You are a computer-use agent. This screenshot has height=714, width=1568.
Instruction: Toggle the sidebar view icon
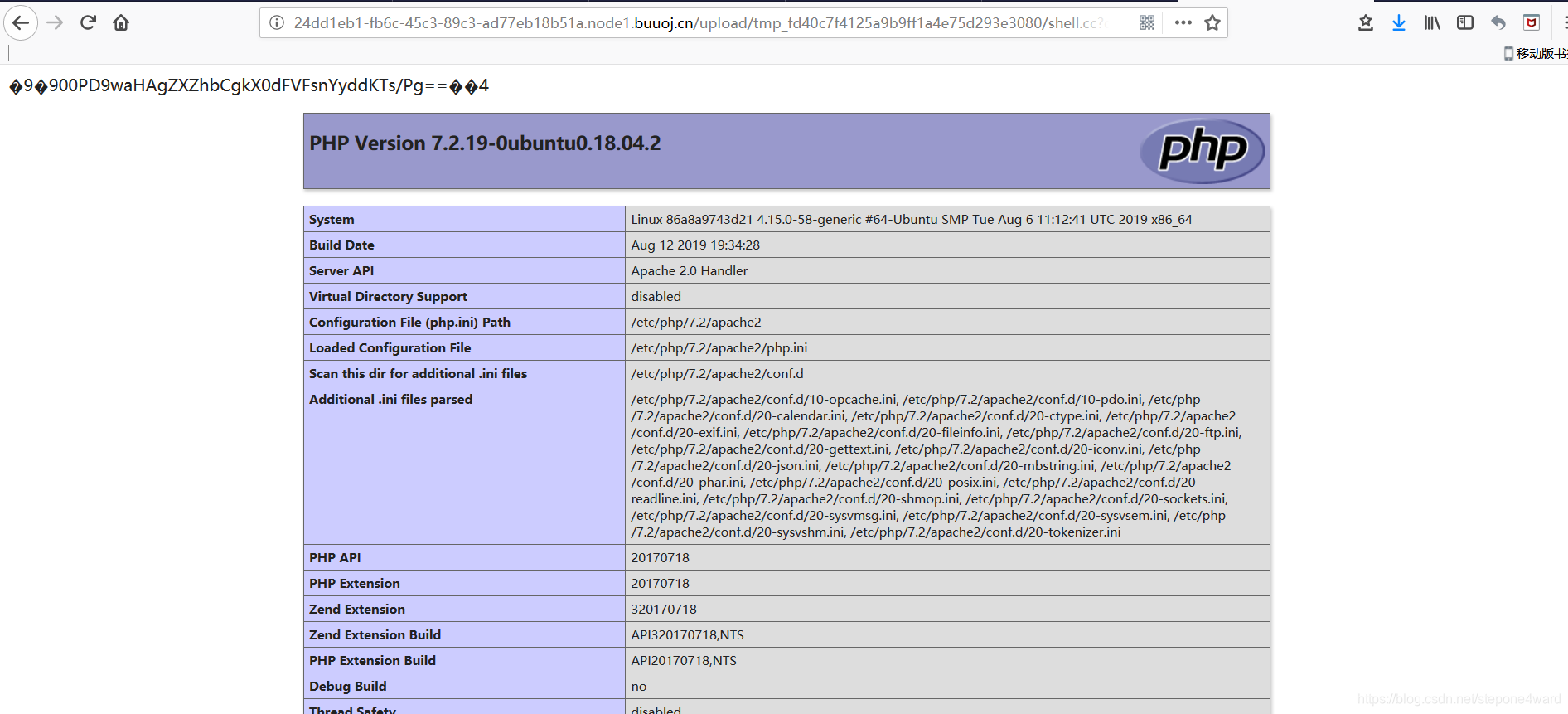(x=1465, y=22)
